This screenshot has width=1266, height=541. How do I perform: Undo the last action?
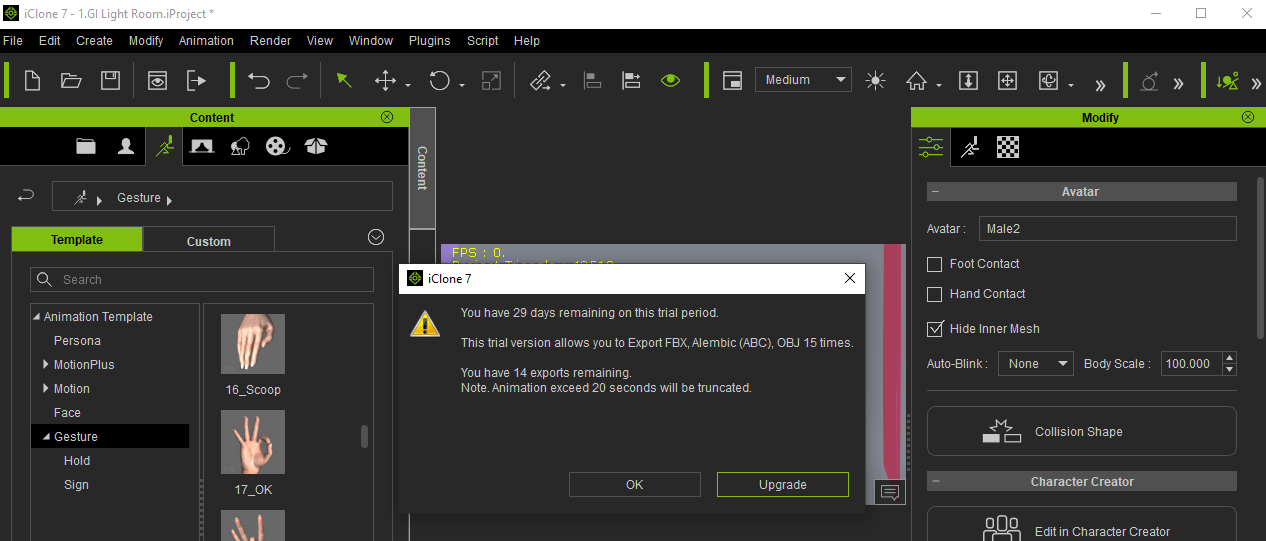[x=259, y=81]
